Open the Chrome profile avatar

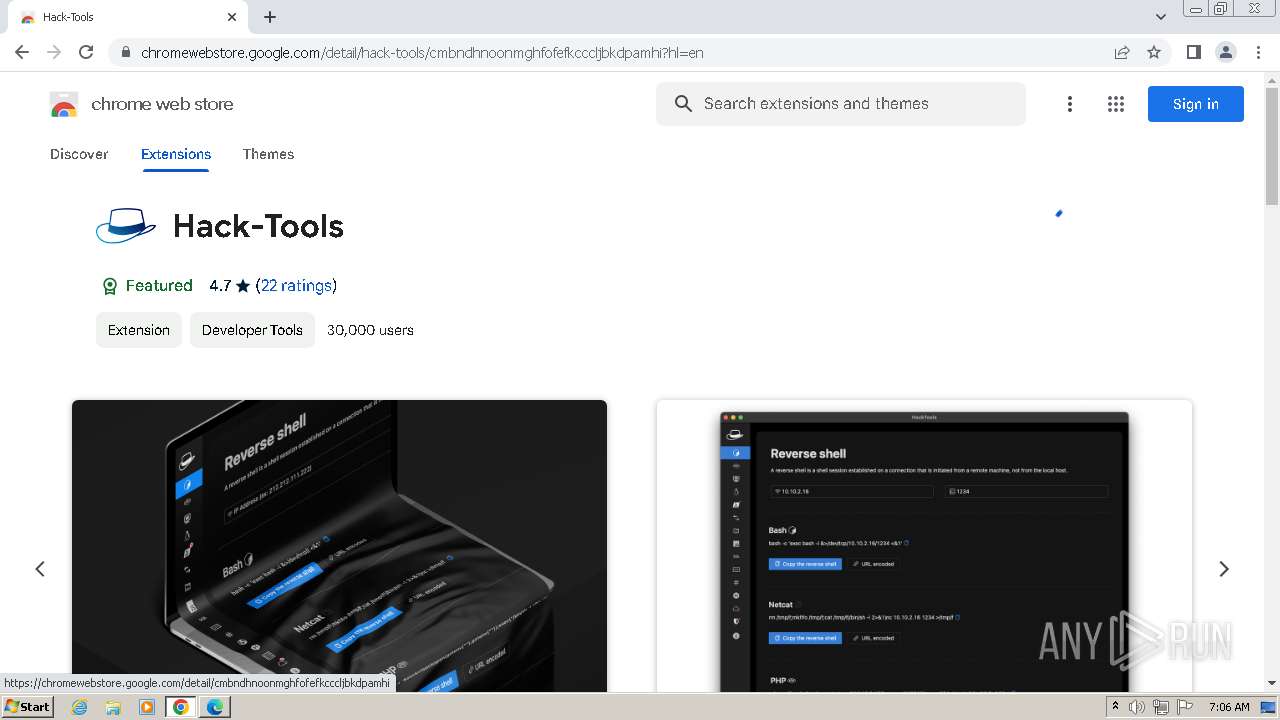[x=1226, y=52]
